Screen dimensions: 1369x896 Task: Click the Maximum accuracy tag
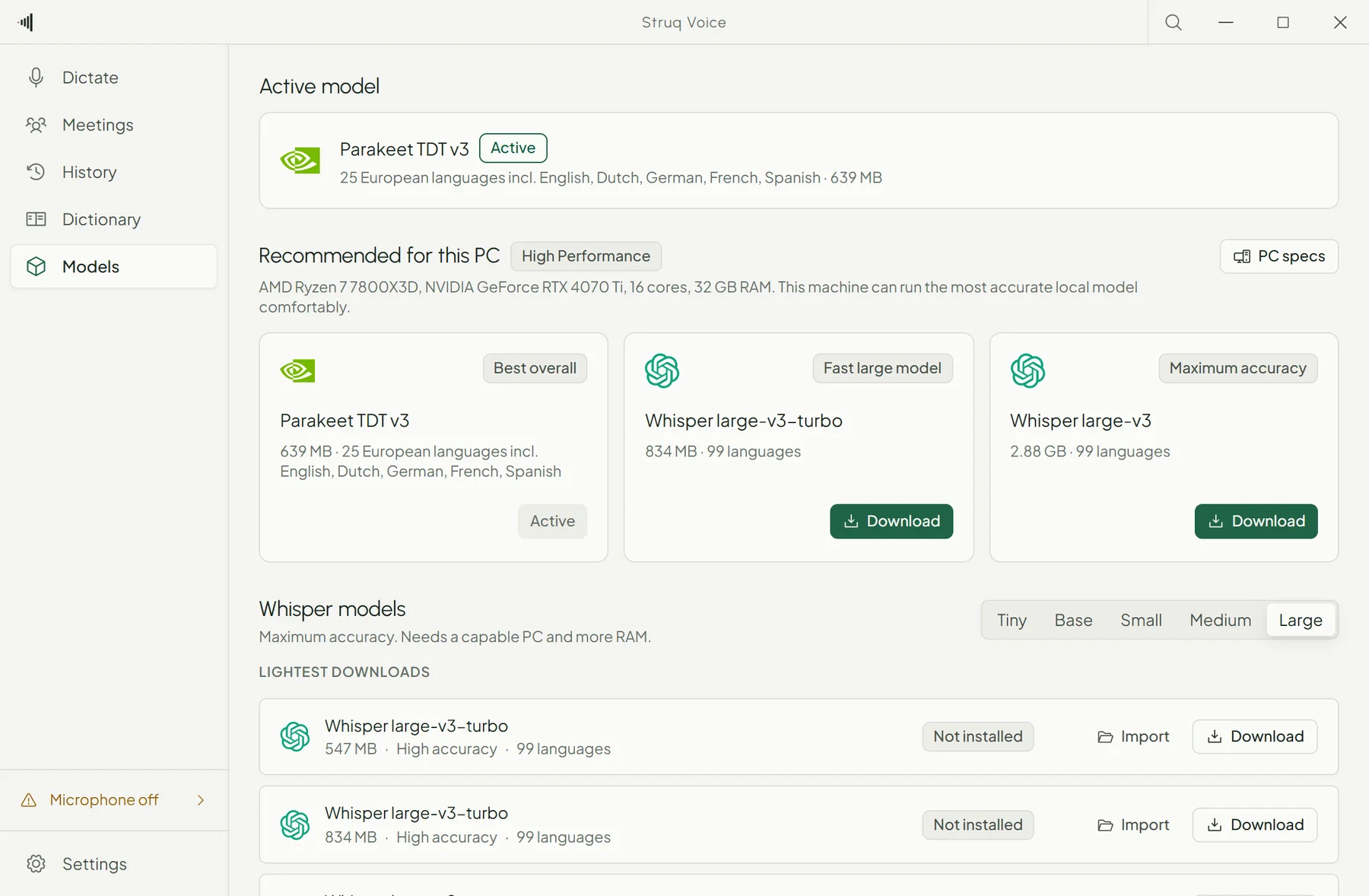[1237, 368]
